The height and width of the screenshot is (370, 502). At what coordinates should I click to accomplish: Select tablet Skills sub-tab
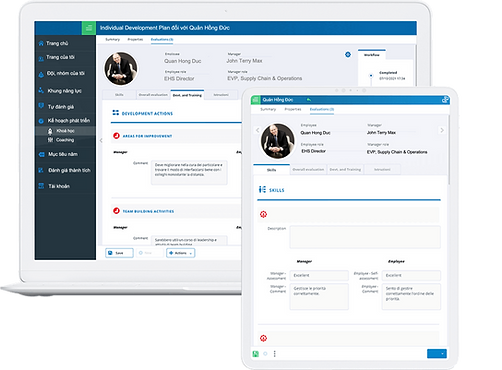tap(271, 170)
